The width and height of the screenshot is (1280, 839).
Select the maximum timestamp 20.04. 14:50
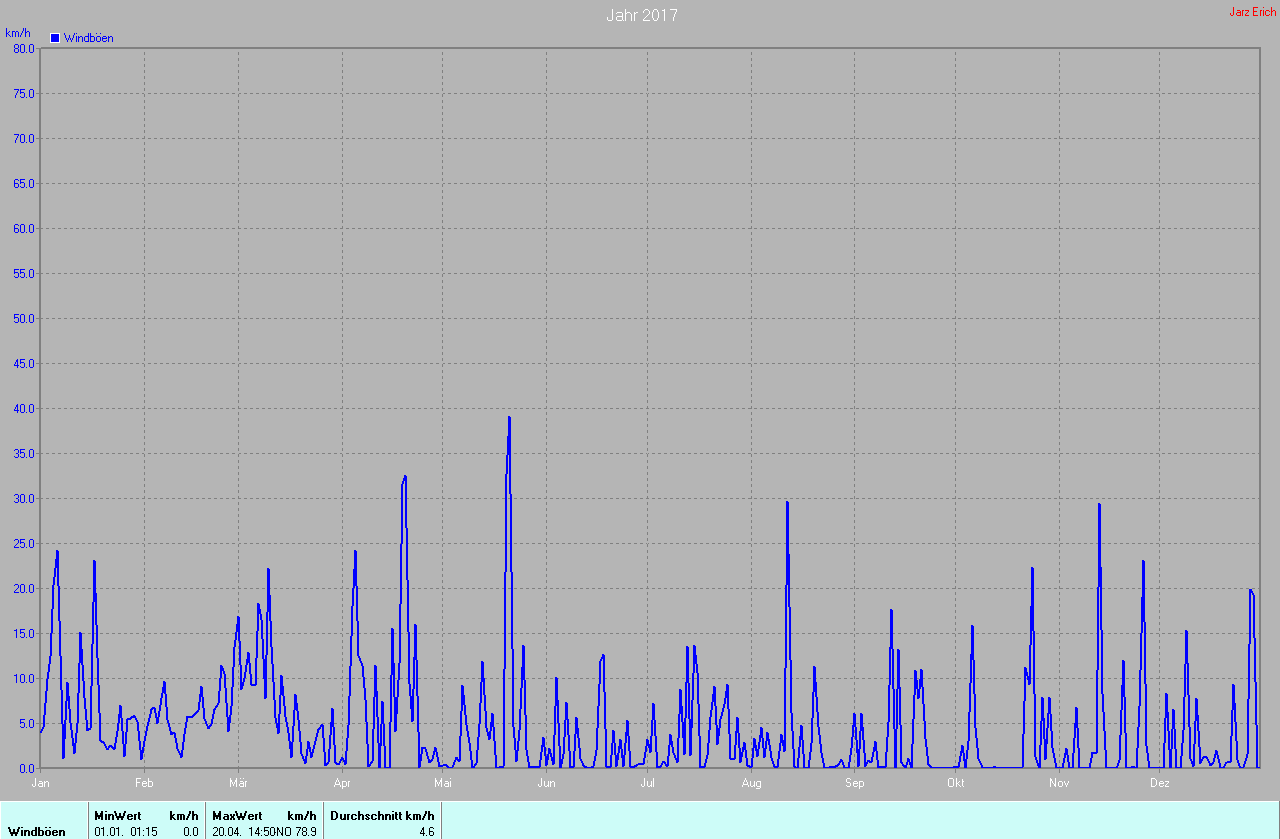244,832
